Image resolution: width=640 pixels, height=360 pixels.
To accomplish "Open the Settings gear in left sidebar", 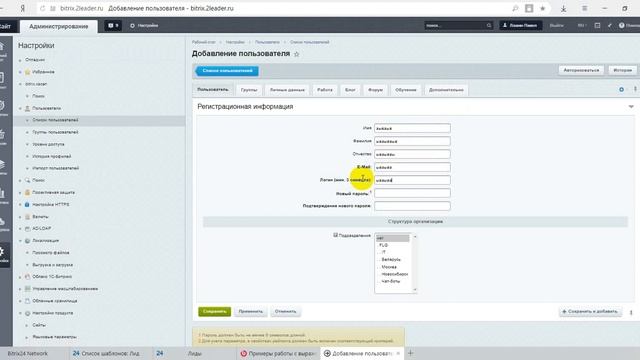I will point(2,252).
